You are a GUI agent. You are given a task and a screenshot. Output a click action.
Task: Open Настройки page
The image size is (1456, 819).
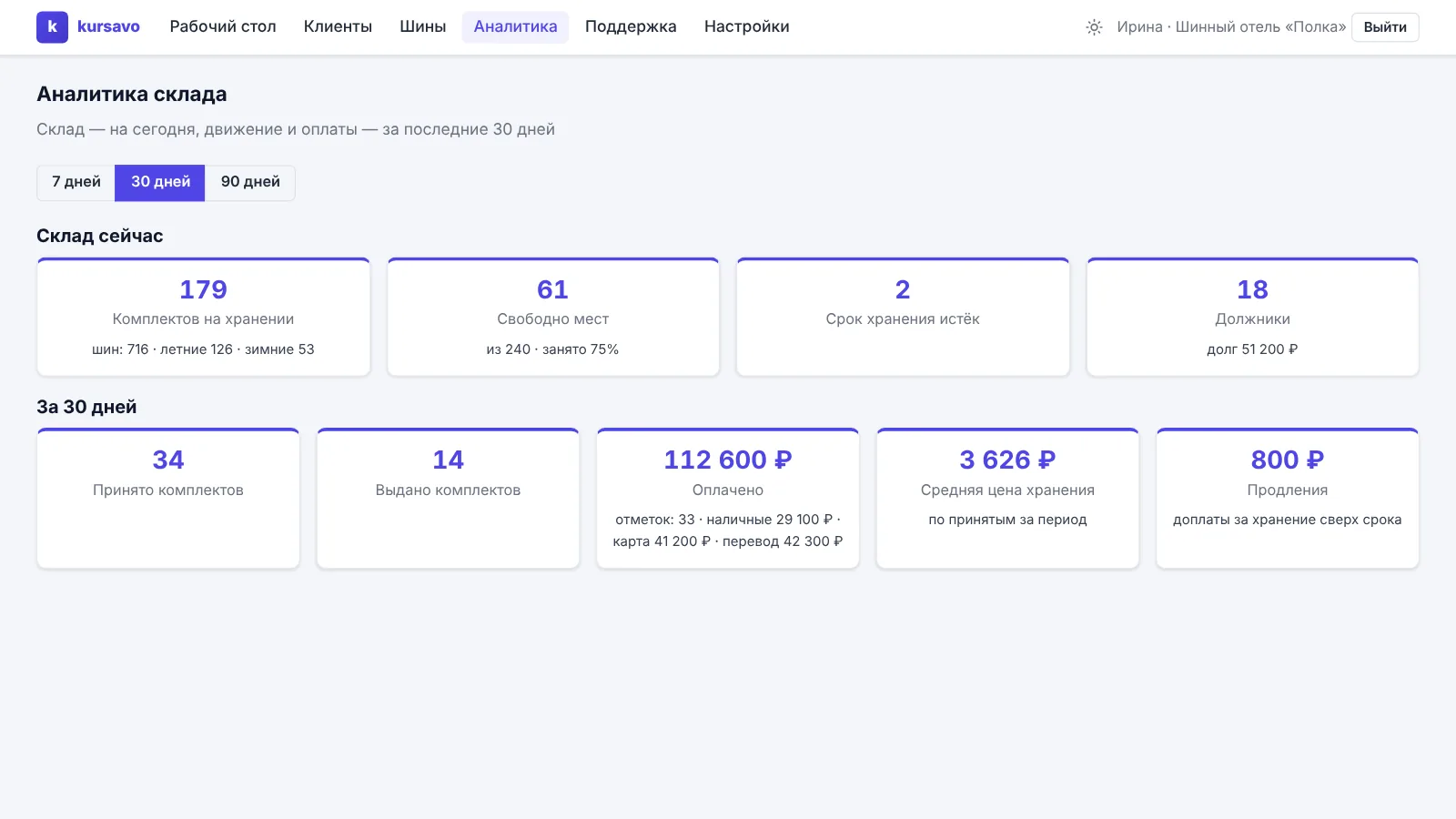746,27
